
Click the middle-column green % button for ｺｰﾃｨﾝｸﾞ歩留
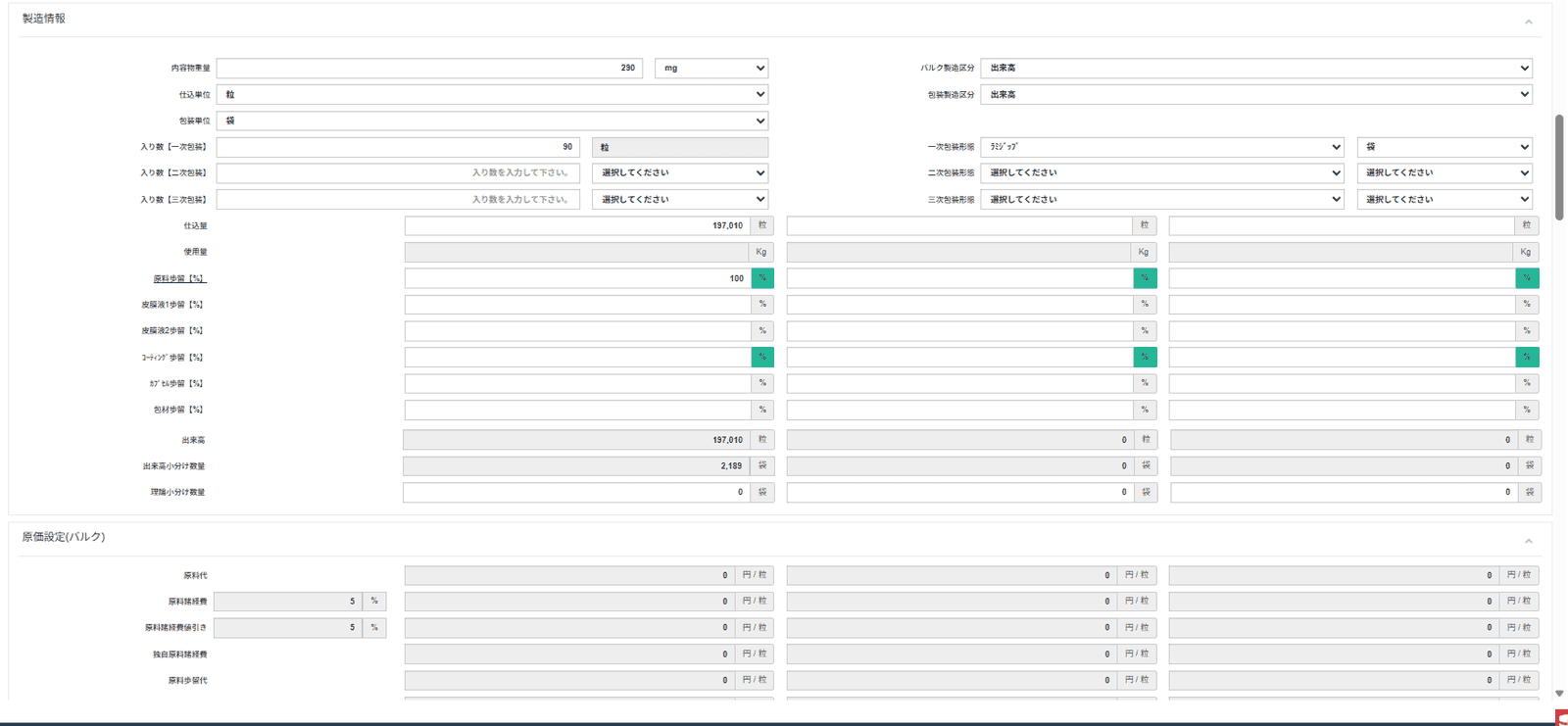coord(1145,358)
